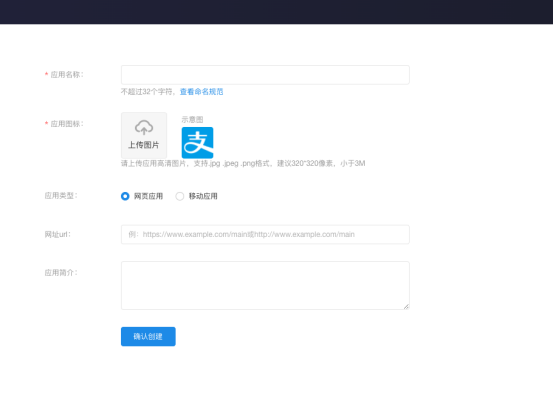554x405 pixels.
Task: Click the 应用名称 field label
Action: 67,75
